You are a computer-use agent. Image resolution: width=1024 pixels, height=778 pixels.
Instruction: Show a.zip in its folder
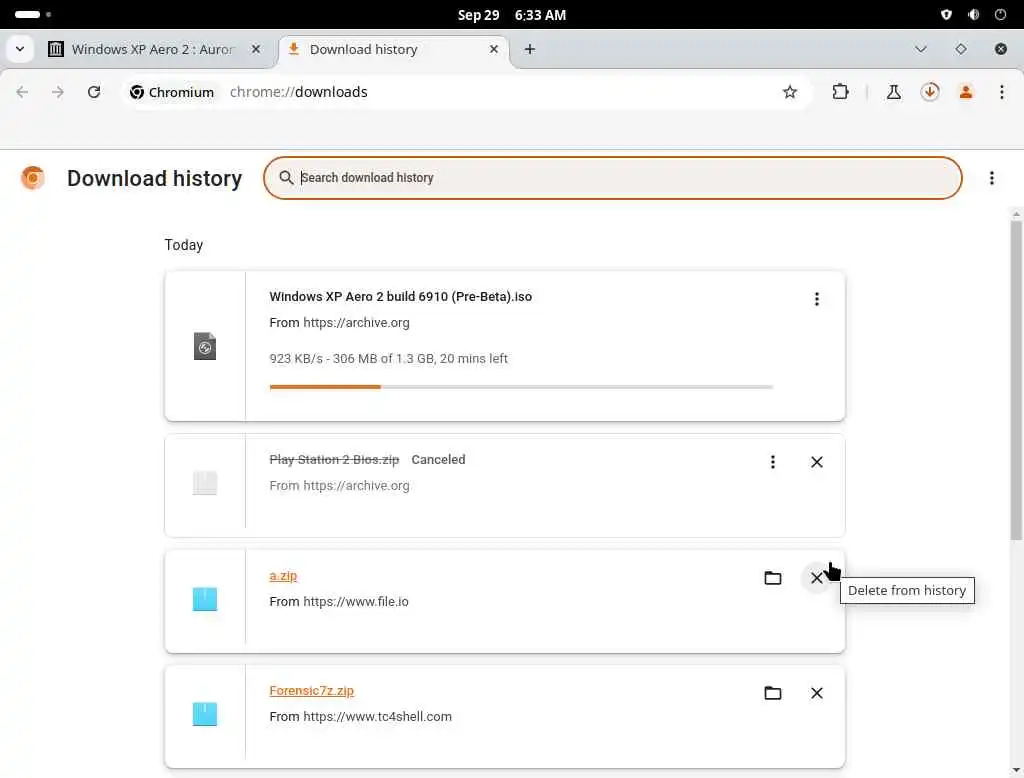(772, 578)
